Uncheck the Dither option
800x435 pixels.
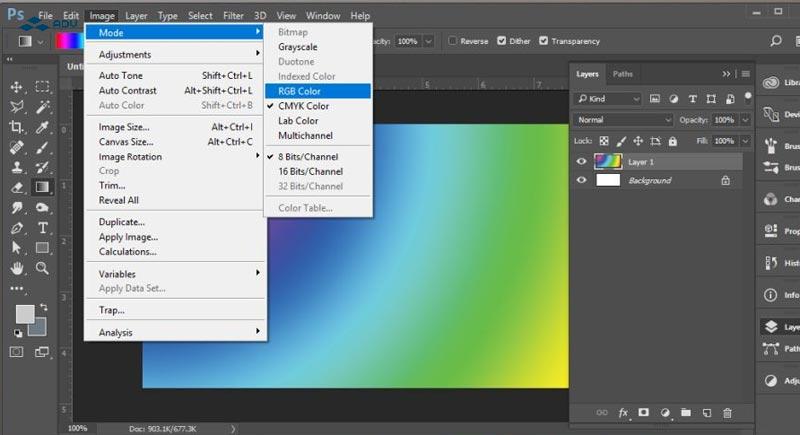pyautogui.click(x=499, y=41)
